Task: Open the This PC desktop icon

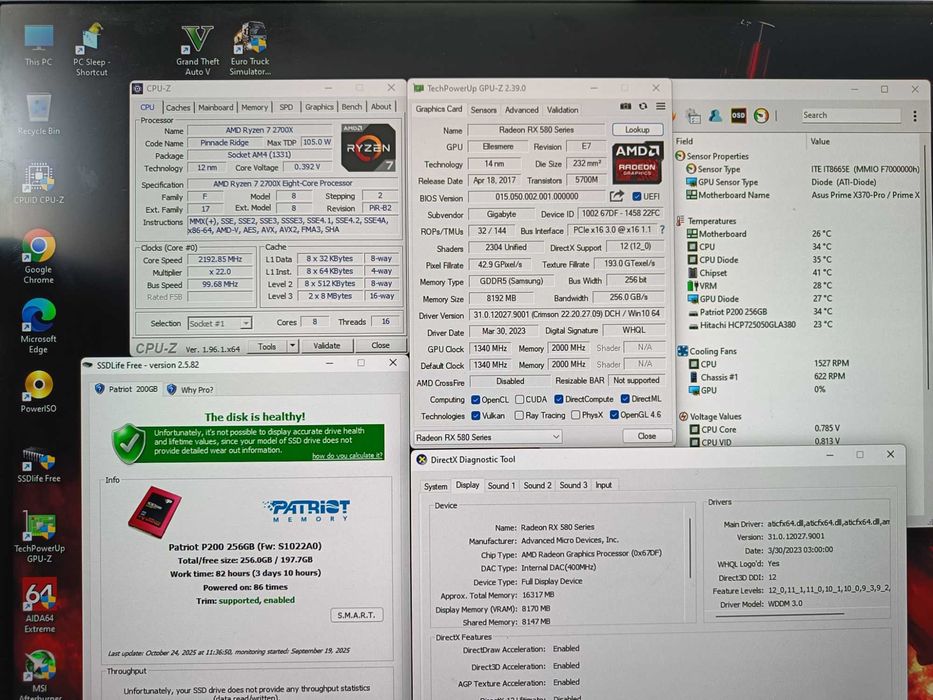Action: click(39, 45)
